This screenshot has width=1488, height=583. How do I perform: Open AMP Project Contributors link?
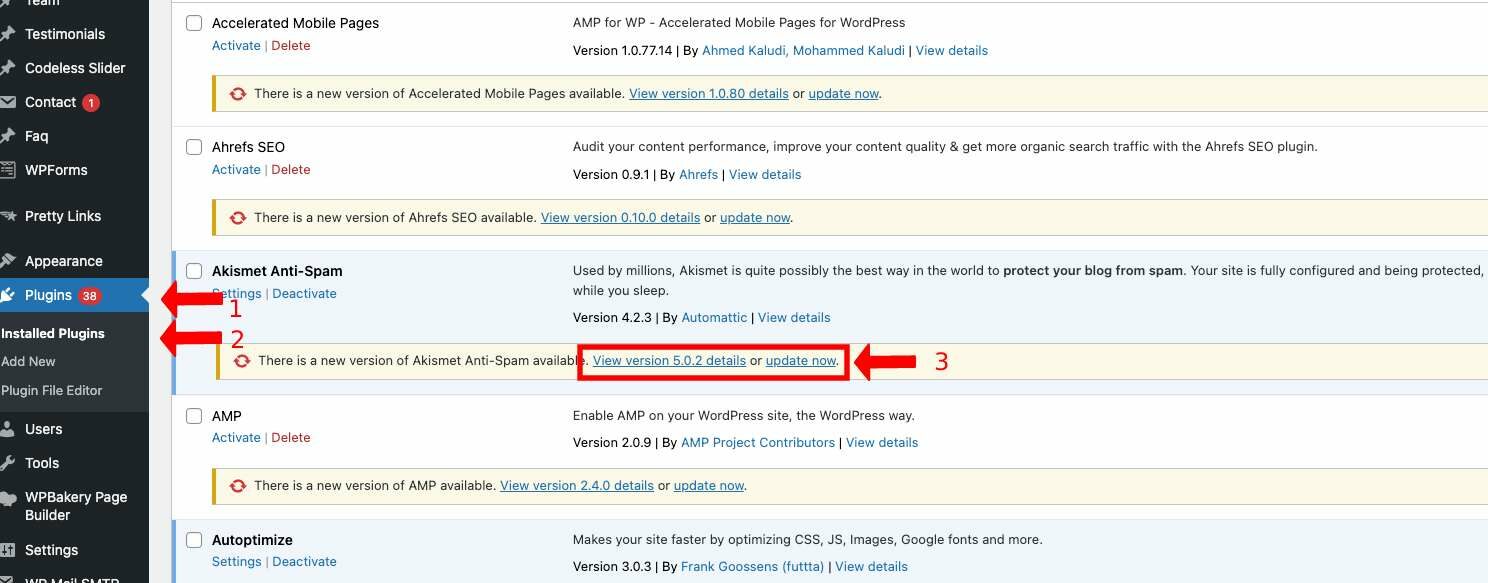(758, 443)
